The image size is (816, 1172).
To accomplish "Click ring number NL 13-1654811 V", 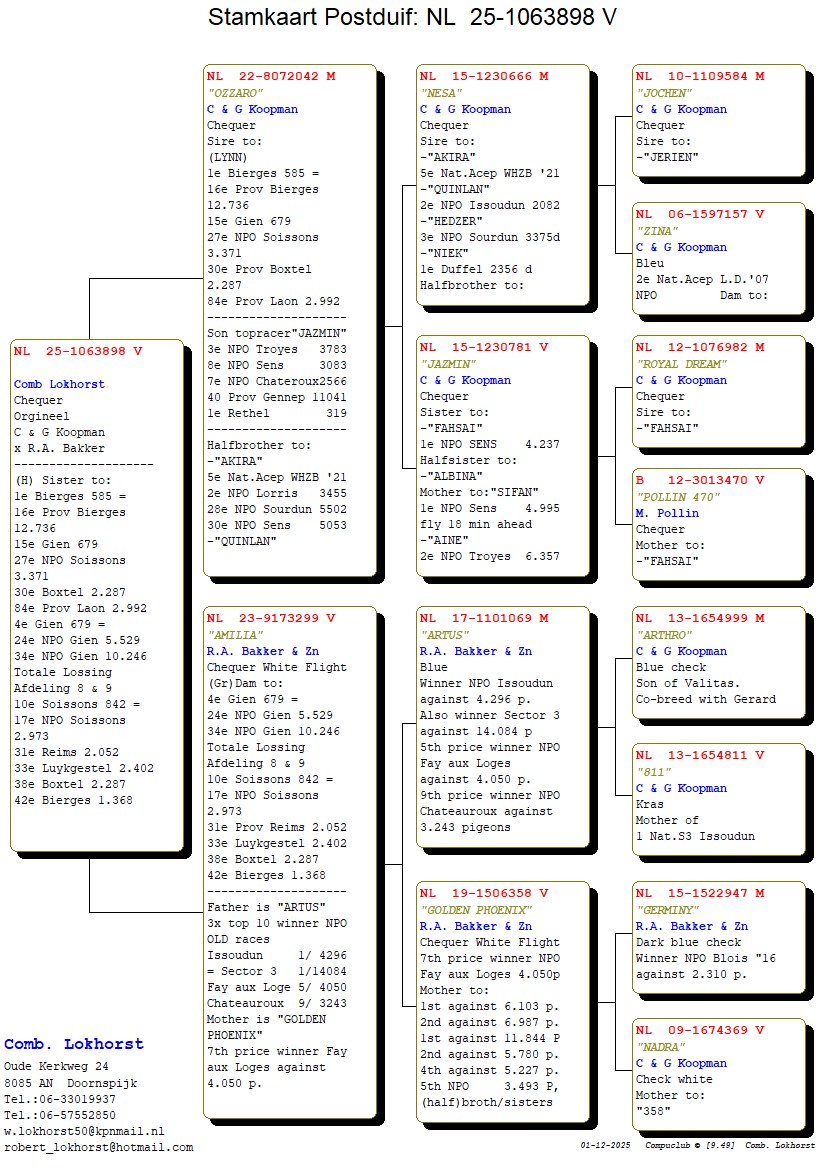I will coord(700,756).
